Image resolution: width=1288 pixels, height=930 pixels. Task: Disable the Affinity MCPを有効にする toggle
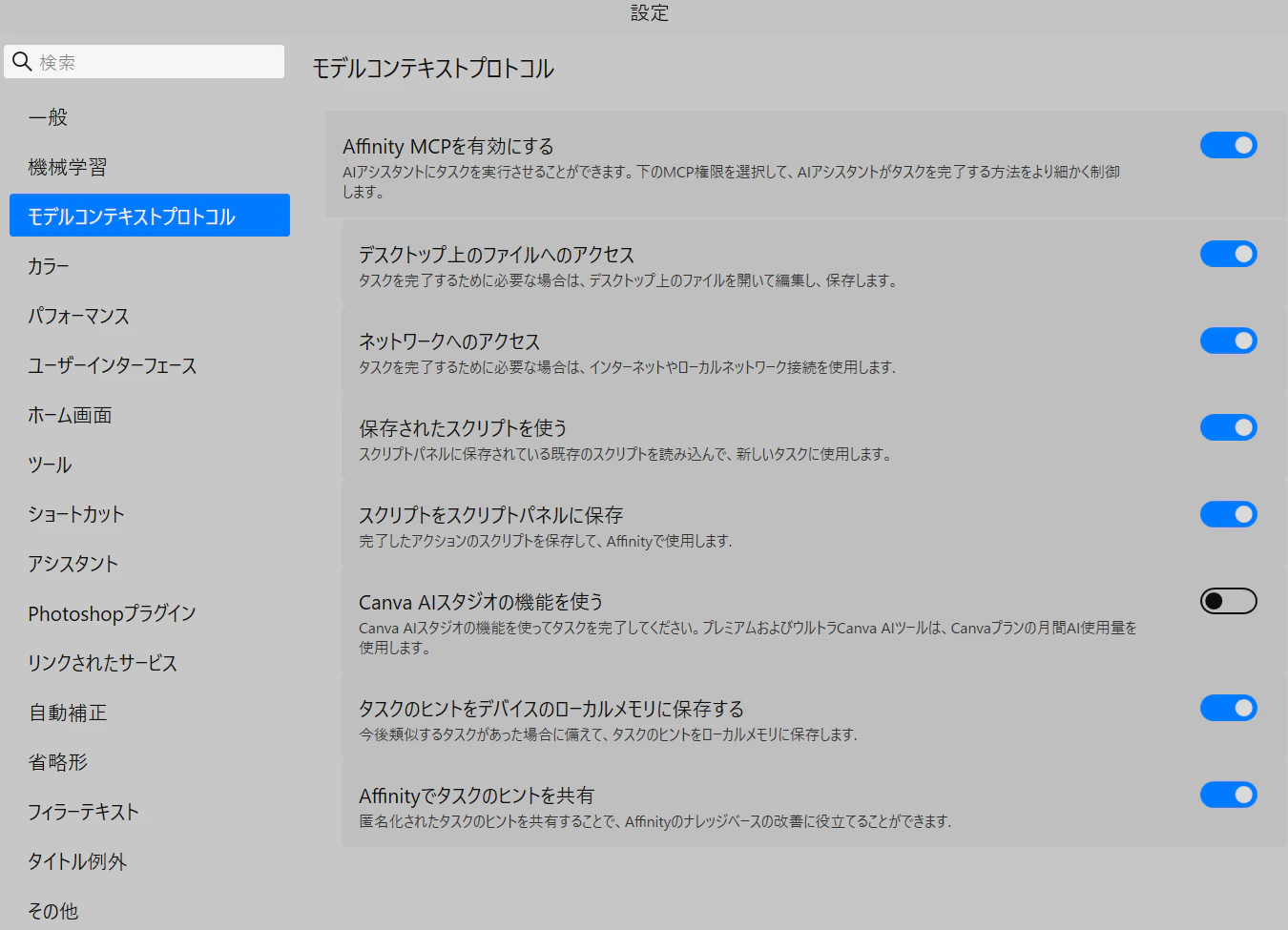[x=1228, y=145]
